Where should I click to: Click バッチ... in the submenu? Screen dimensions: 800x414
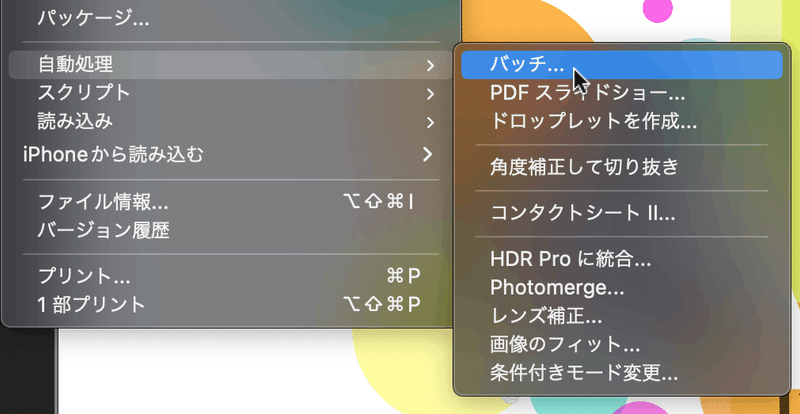(621, 65)
